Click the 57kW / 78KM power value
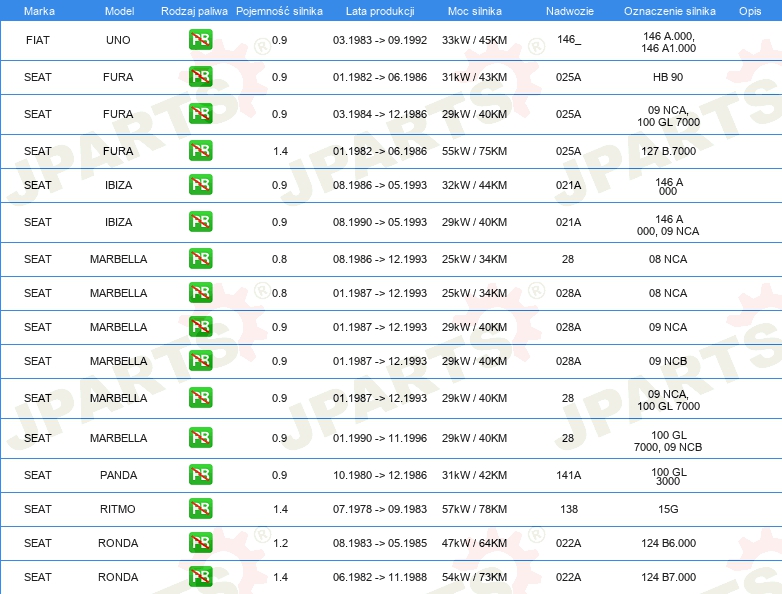This screenshot has width=782, height=594. (x=474, y=509)
